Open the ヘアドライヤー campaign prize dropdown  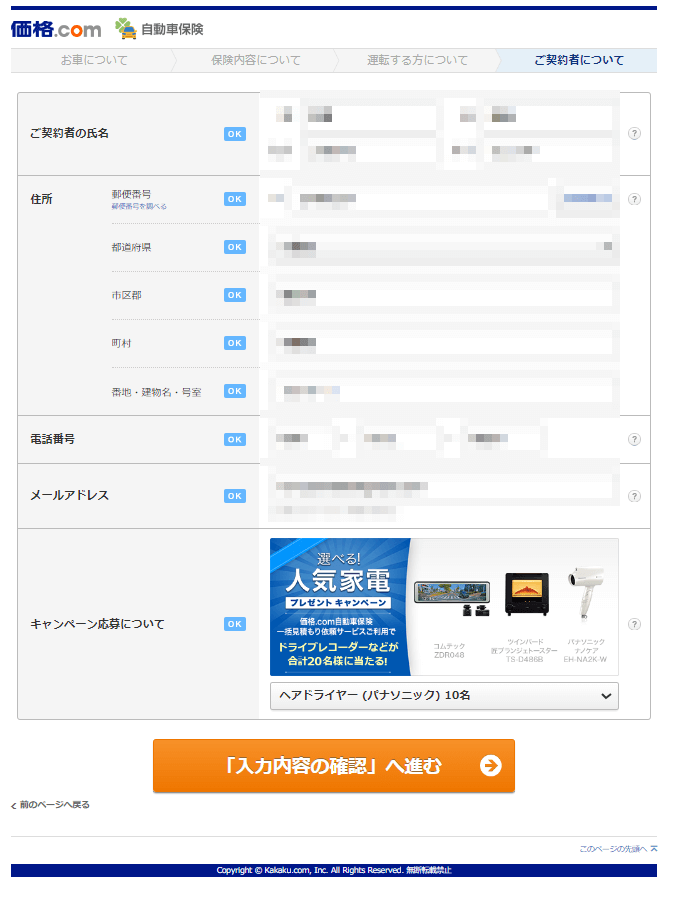(x=444, y=696)
